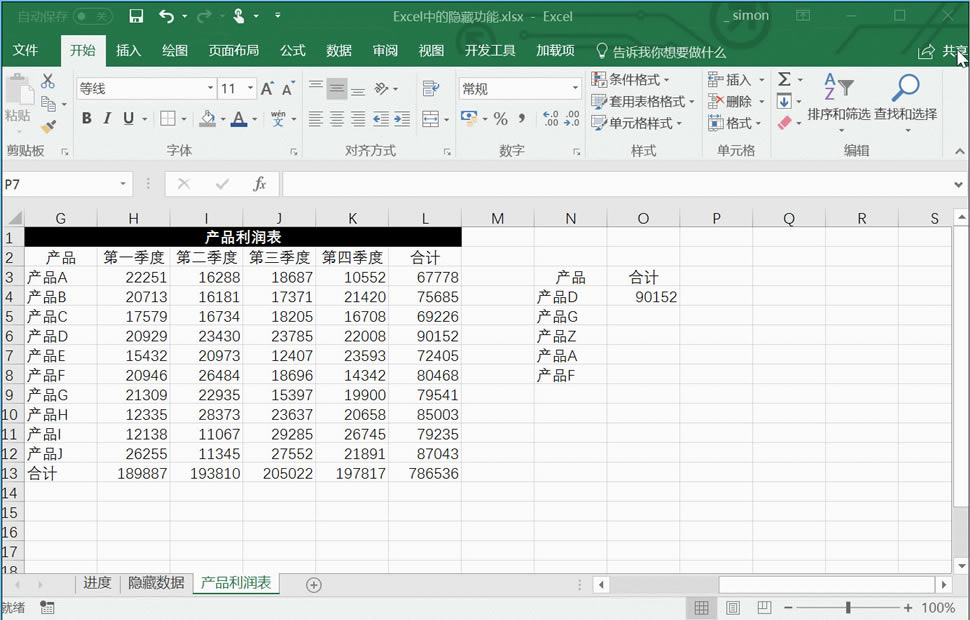Viewport: 970px width, 620px height.
Task: Open the font size dropdown
Action: pyautogui.click(x=250, y=88)
